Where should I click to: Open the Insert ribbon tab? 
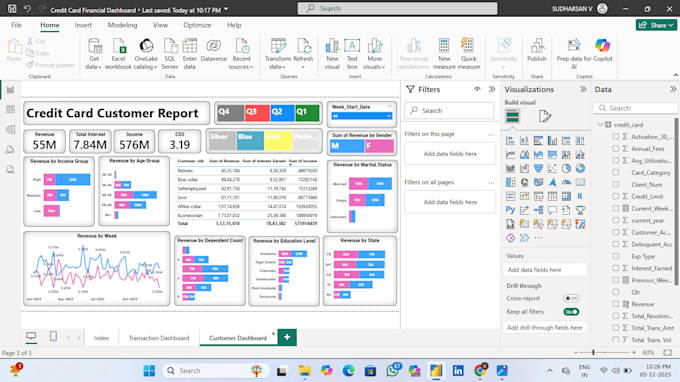tap(83, 25)
